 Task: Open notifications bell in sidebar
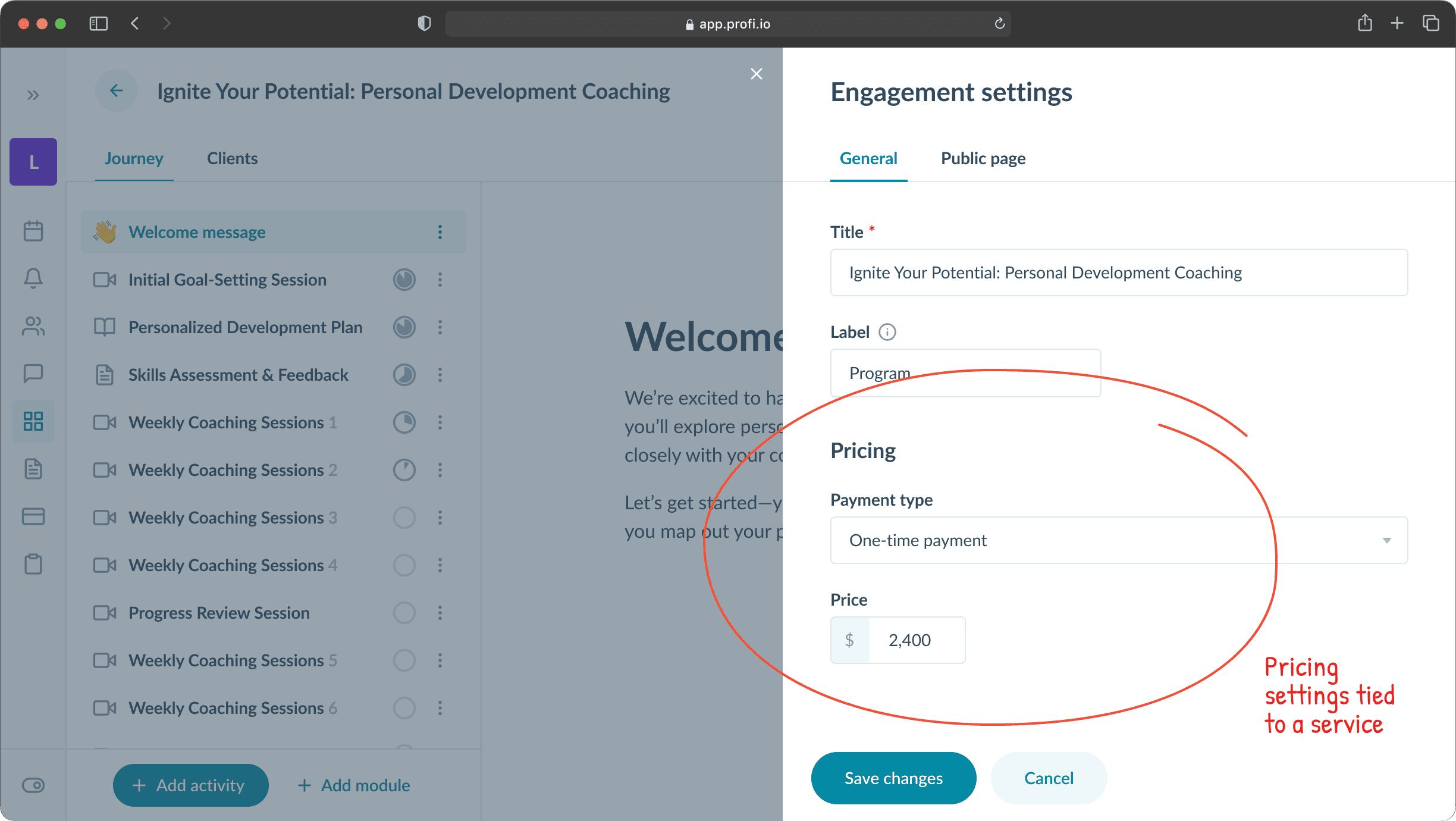tap(33, 278)
